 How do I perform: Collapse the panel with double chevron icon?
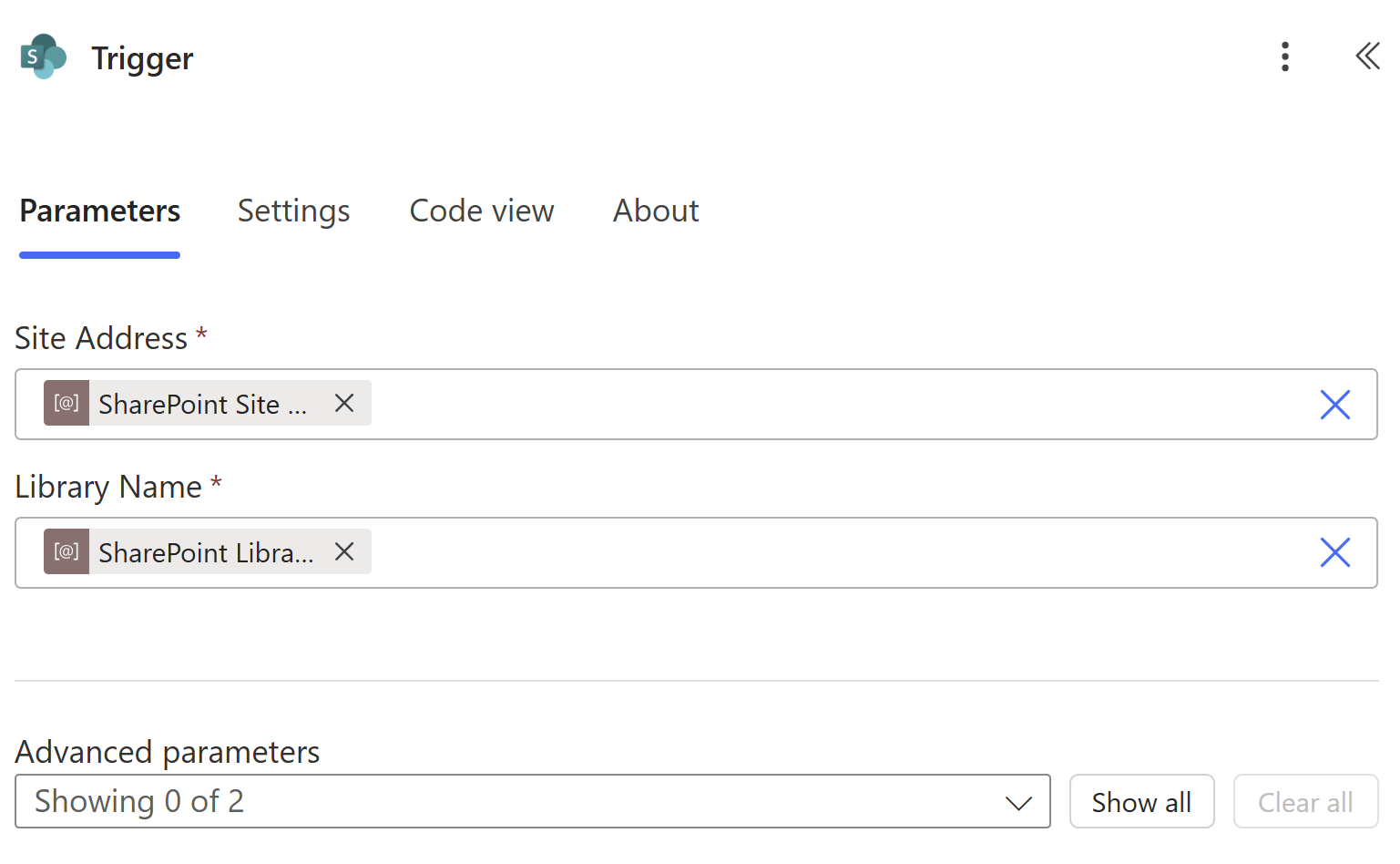[1367, 57]
